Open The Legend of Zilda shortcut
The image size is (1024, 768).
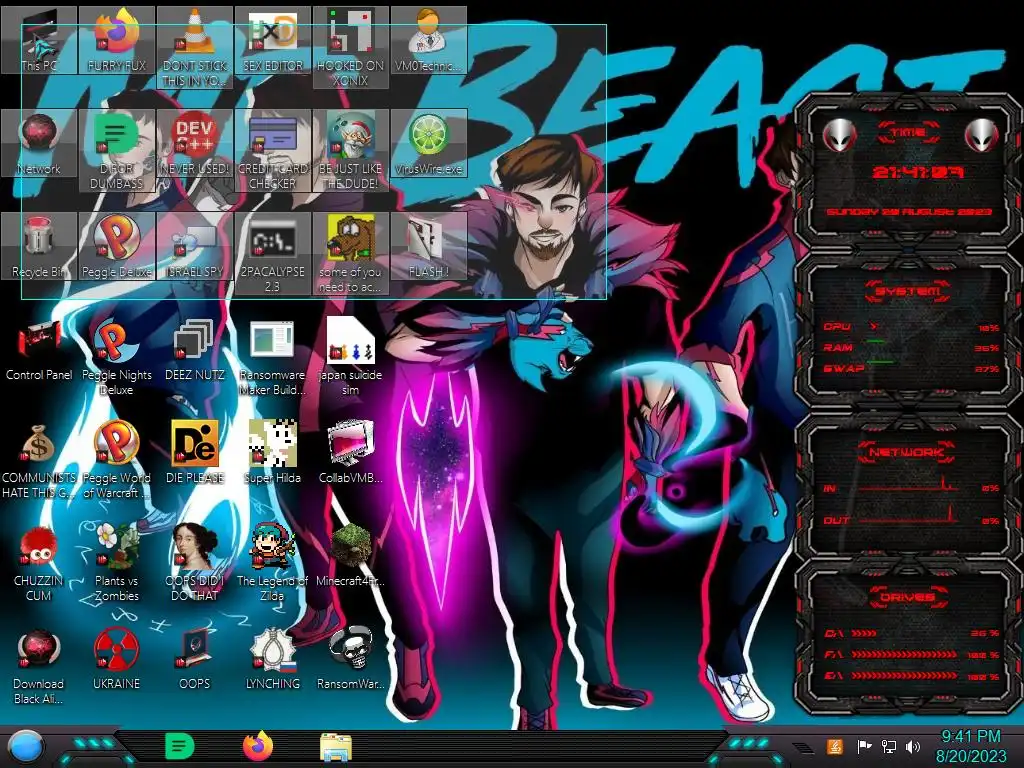pyautogui.click(x=273, y=562)
